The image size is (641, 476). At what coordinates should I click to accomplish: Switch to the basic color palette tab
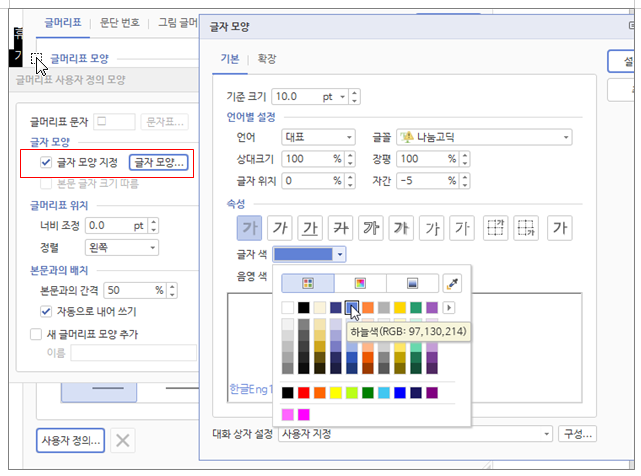click(308, 283)
